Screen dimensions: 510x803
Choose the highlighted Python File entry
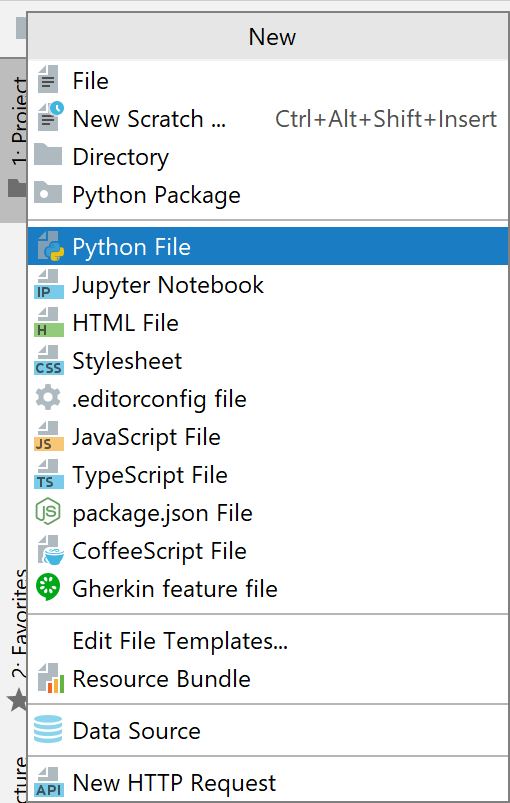point(268,246)
